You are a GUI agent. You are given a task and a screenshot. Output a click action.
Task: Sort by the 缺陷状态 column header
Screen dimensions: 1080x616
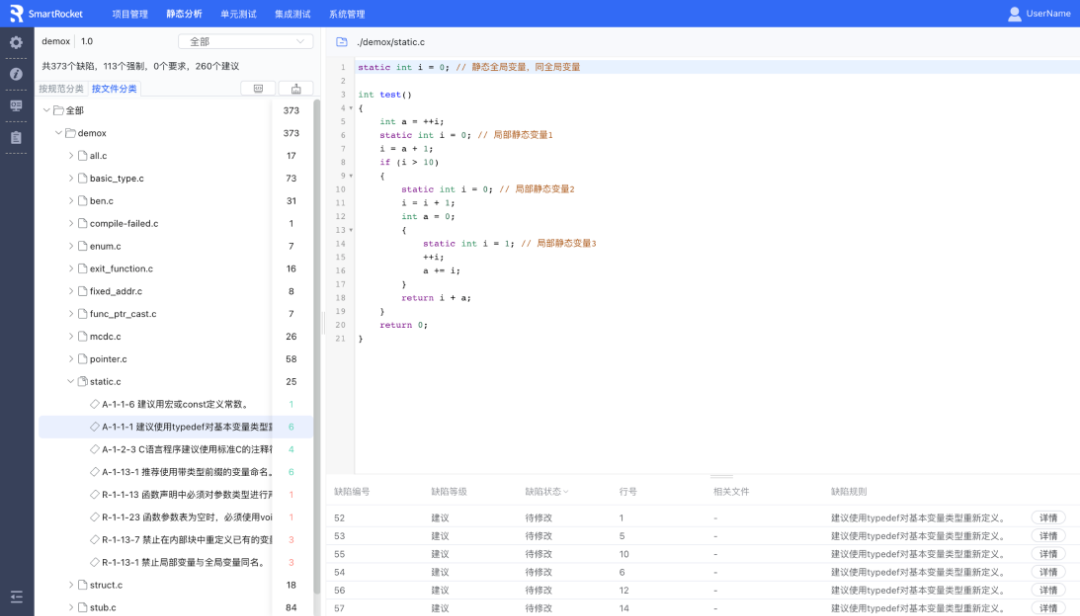[x=546, y=491]
